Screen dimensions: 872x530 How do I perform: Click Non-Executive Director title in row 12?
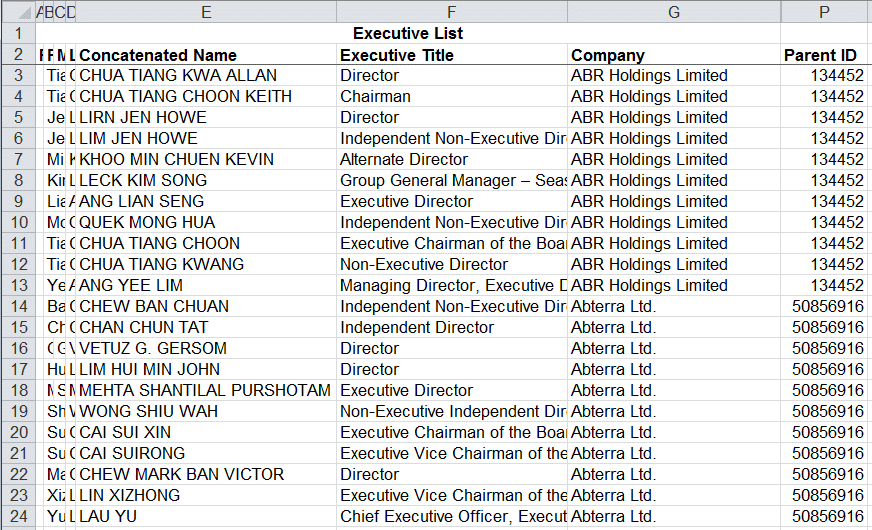tap(452, 264)
